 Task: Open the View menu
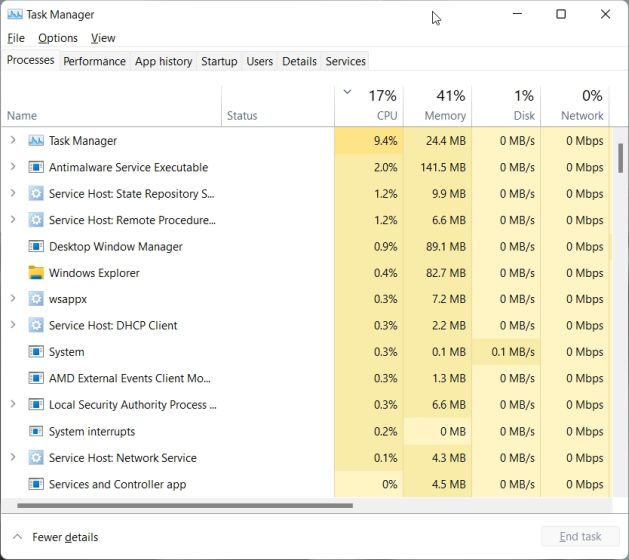(103, 38)
